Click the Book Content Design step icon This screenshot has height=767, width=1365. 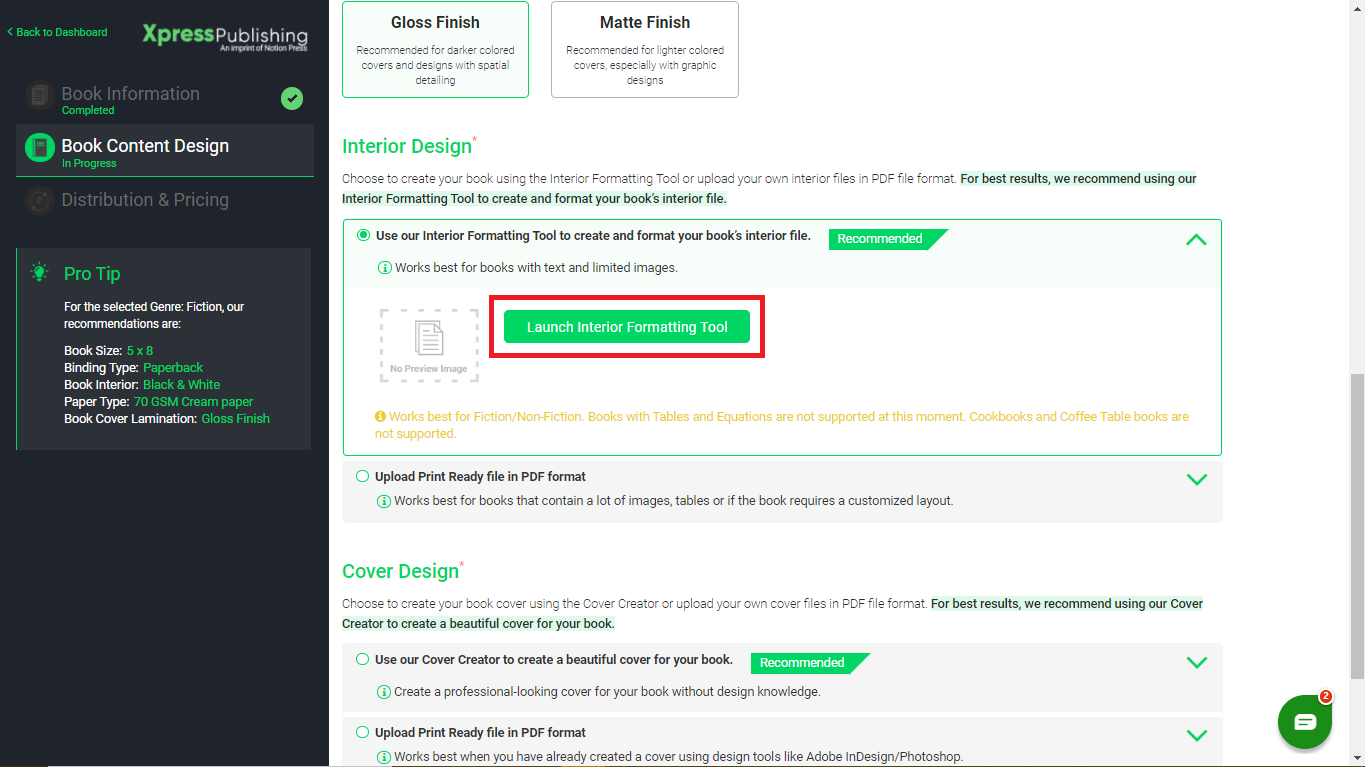point(39,147)
